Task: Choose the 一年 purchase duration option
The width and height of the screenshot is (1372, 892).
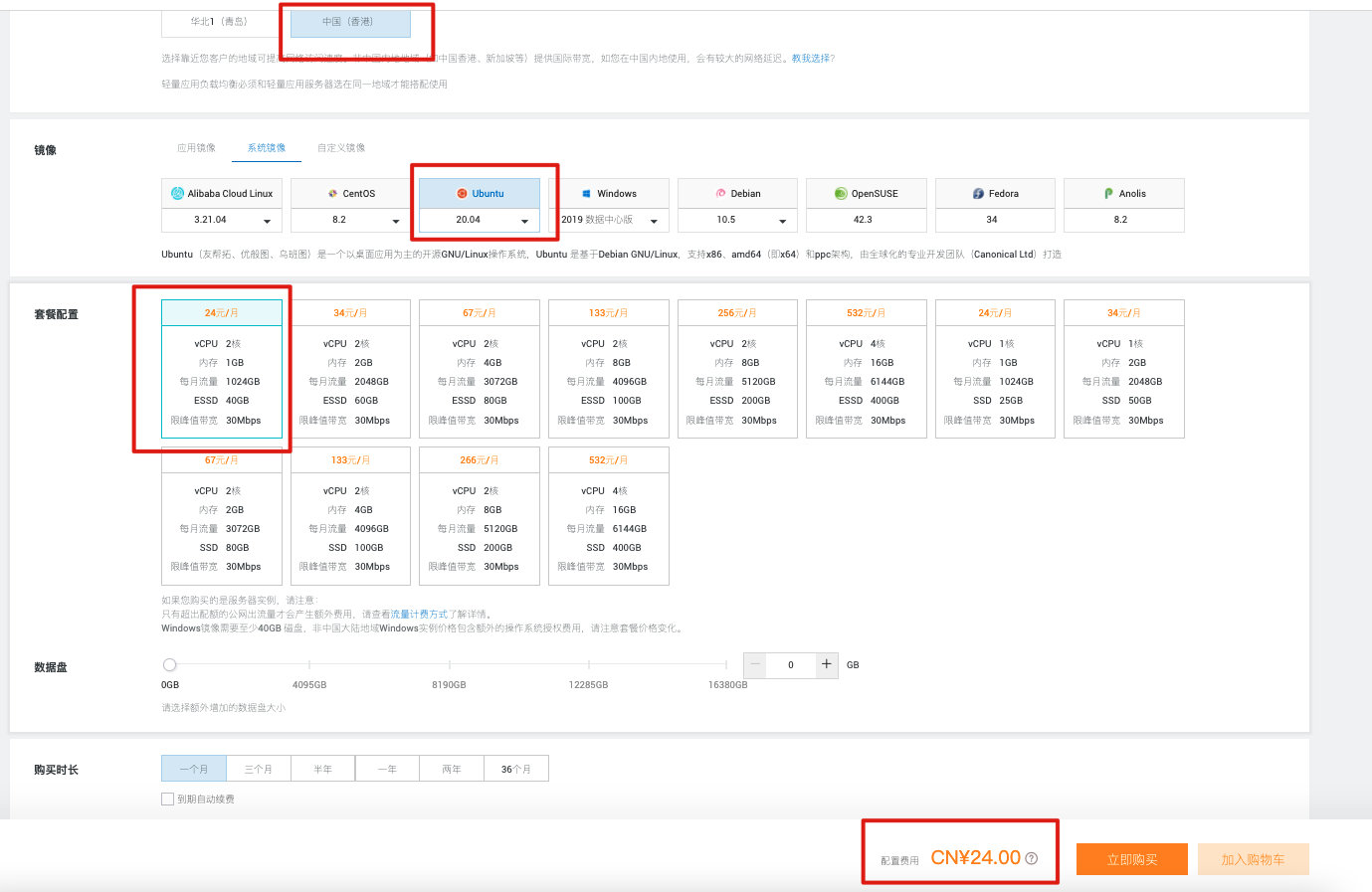Action: click(387, 769)
